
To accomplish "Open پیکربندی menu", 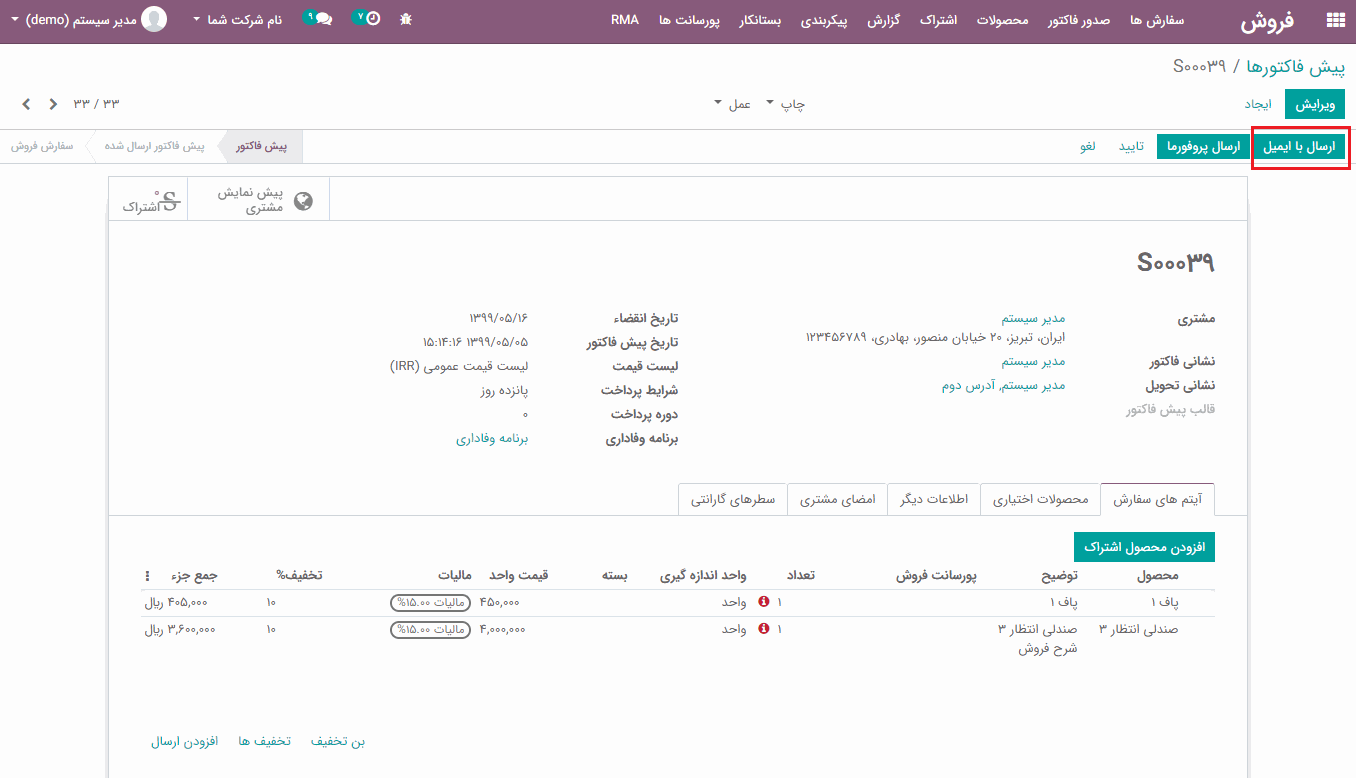I will (824, 20).
